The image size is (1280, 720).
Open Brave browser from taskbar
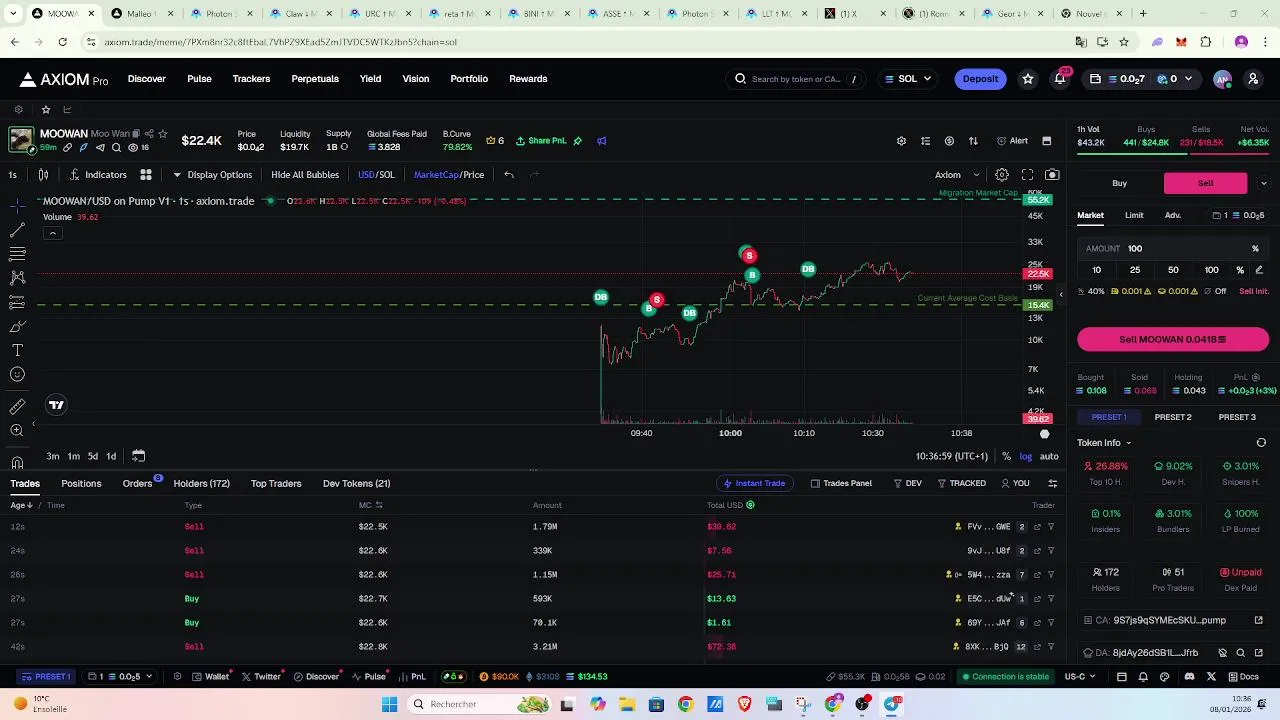(744, 704)
